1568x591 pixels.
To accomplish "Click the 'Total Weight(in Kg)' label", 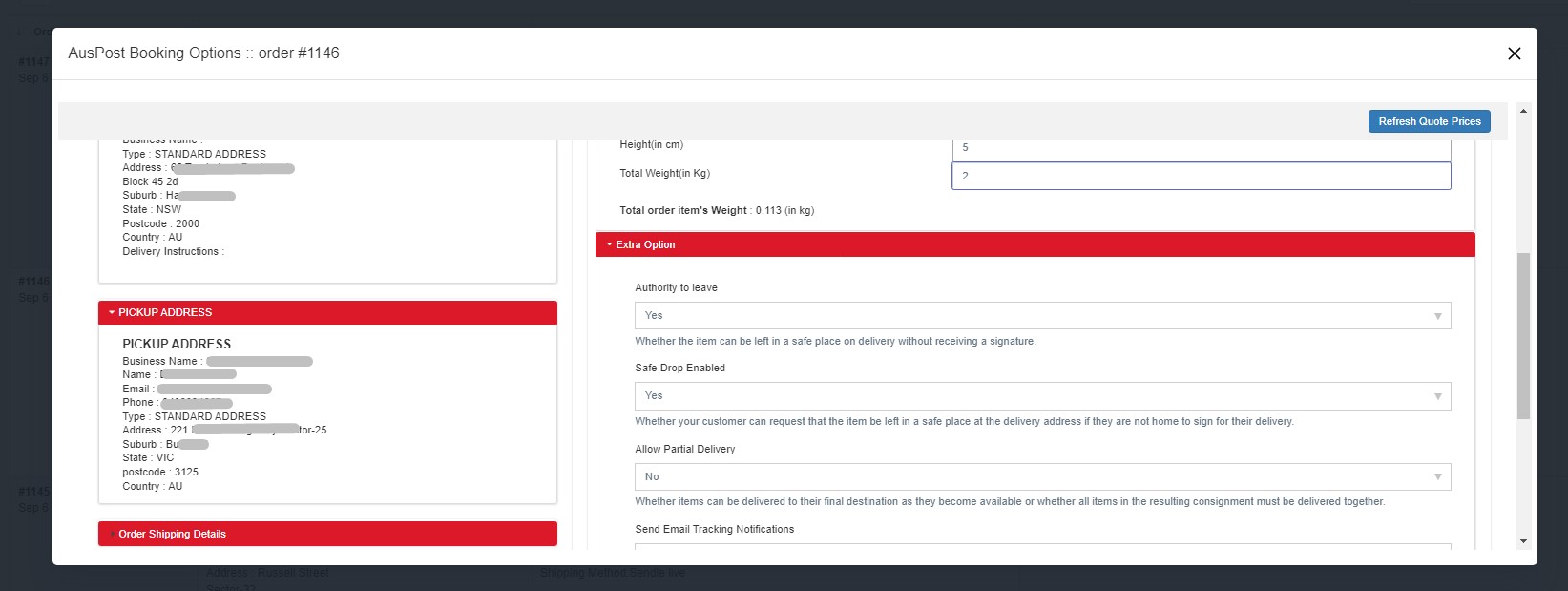I will pos(665,173).
